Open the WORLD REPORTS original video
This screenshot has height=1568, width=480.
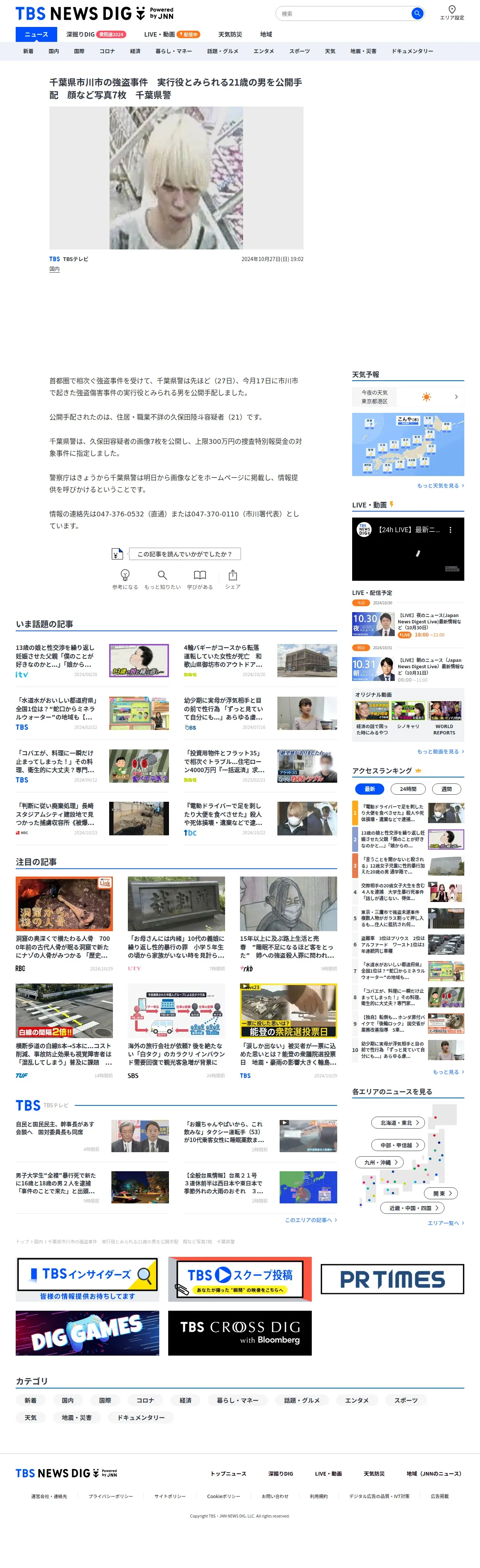[x=445, y=718]
